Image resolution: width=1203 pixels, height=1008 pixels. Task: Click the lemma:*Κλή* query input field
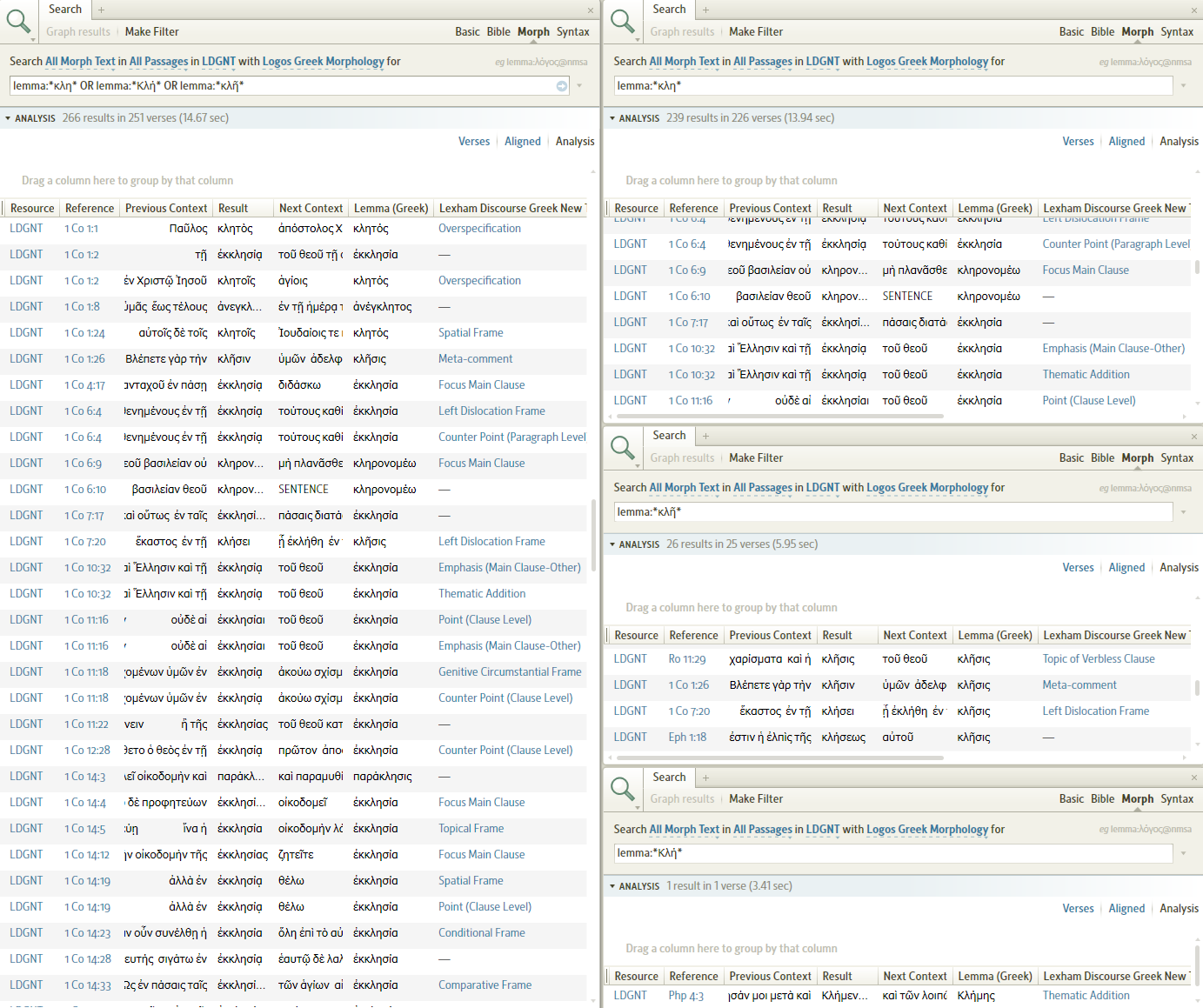pyautogui.click(x=893, y=853)
